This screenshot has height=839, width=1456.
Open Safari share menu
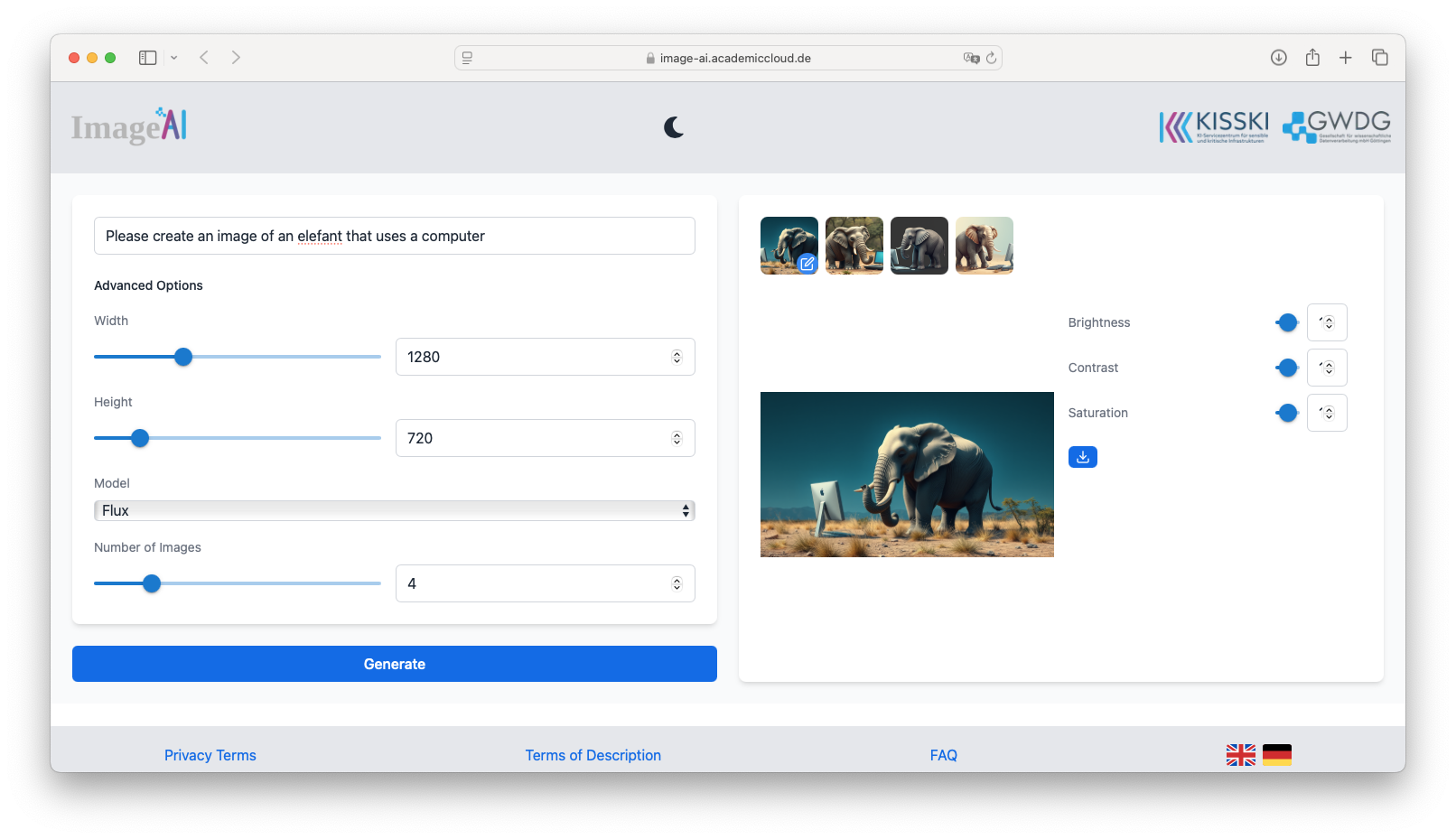point(1312,58)
